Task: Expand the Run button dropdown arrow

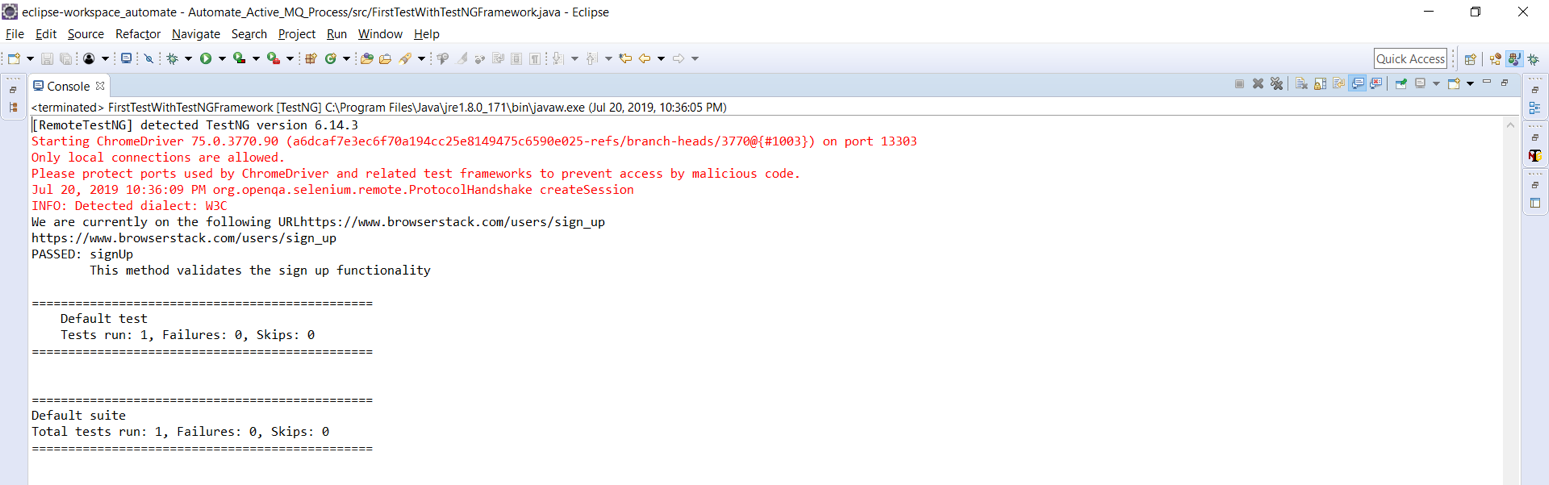Action: pyautogui.click(x=221, y=59)
